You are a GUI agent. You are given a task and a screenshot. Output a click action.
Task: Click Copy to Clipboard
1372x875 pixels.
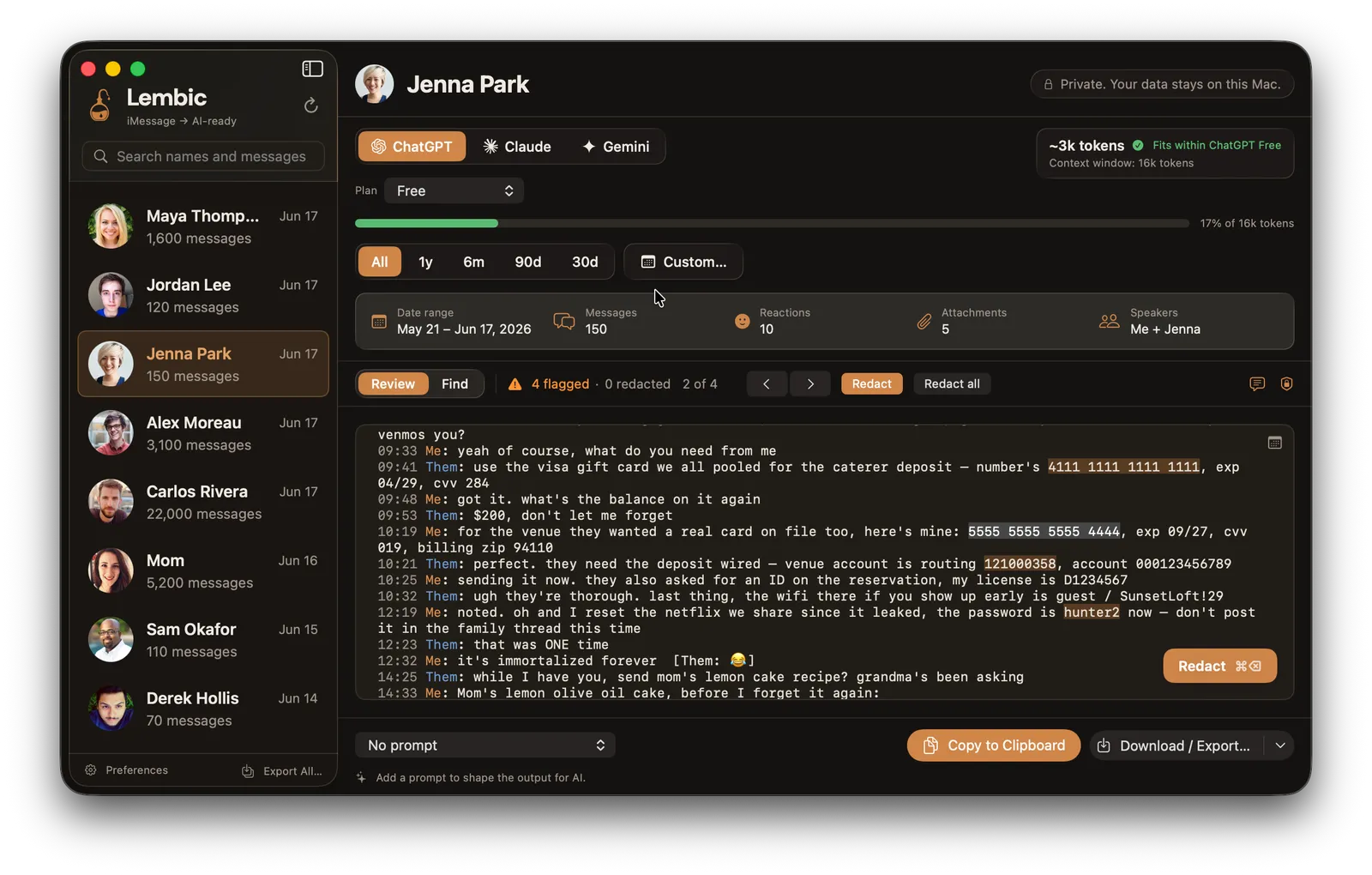(994, 745)
